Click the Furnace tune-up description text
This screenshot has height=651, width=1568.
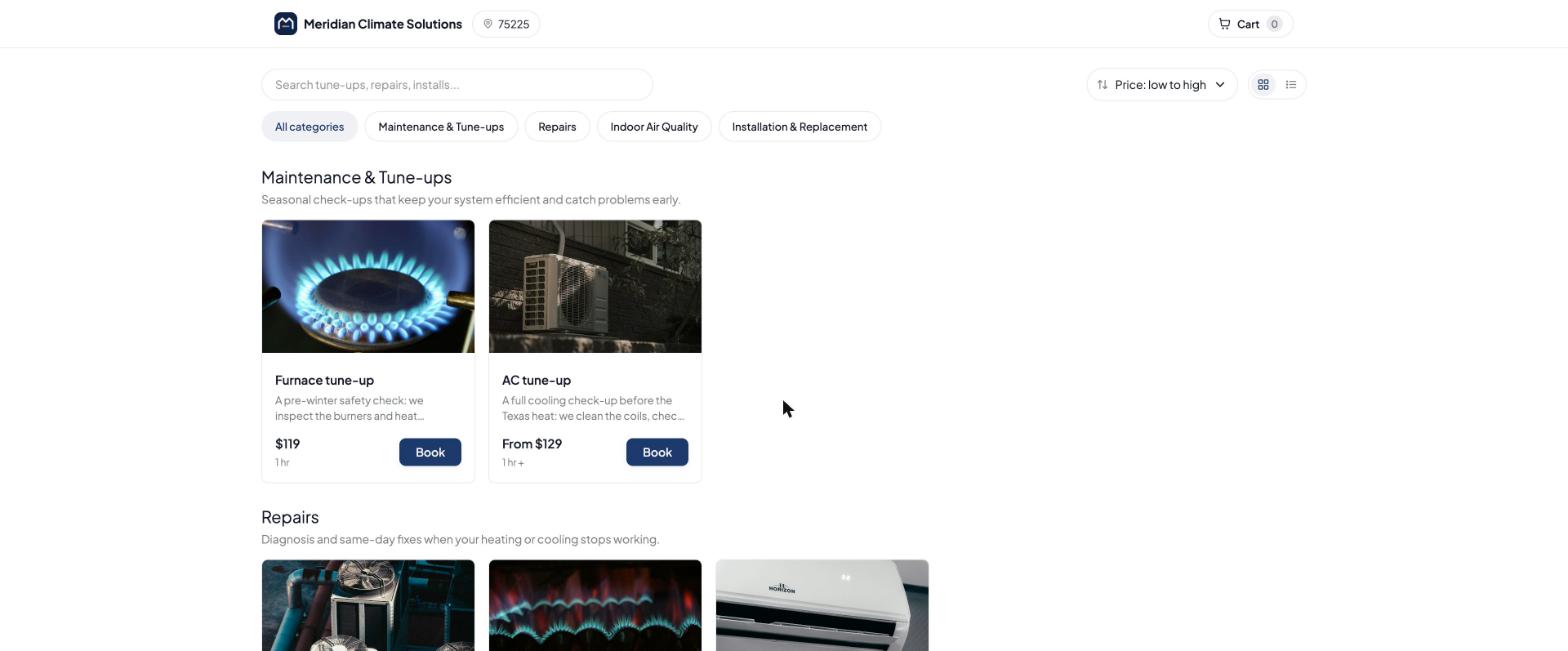(x=350, y=408)
